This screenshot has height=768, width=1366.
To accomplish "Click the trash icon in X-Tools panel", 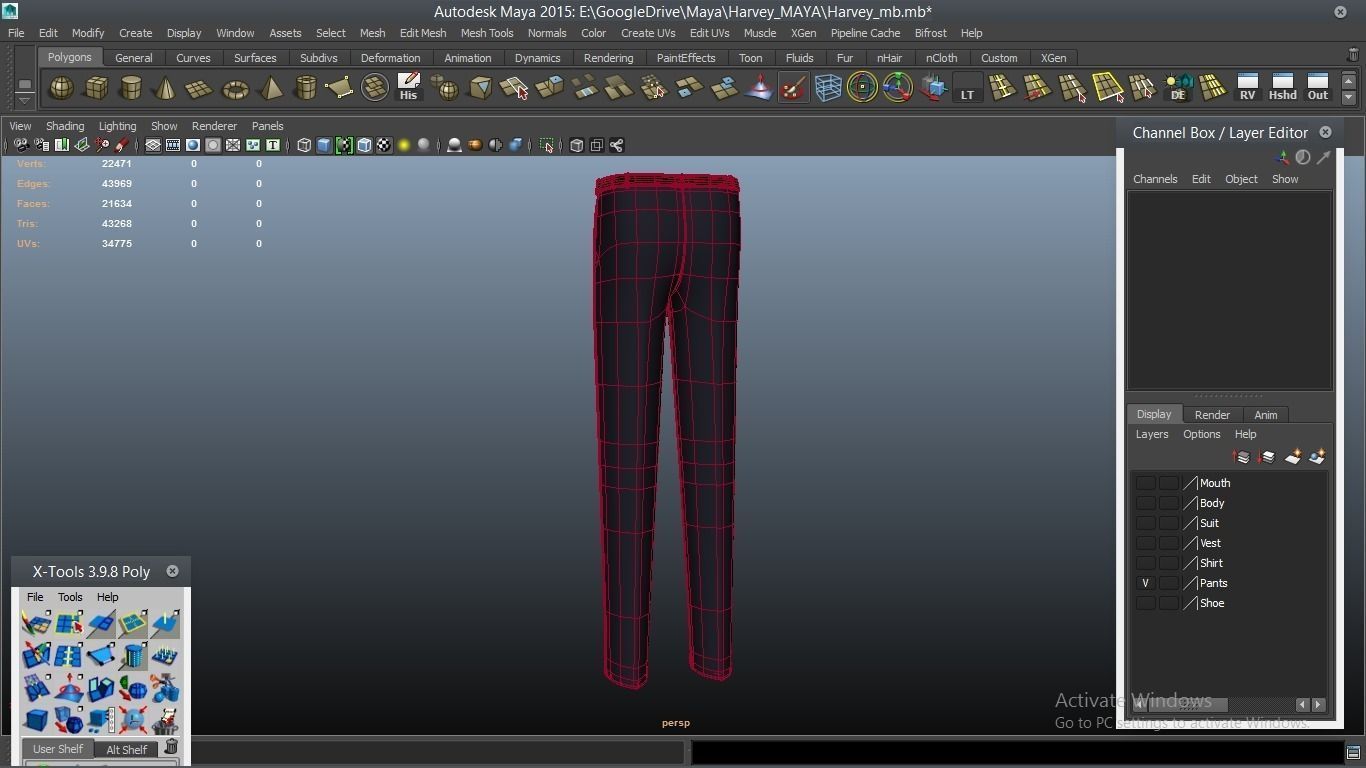I will point(171,746).
